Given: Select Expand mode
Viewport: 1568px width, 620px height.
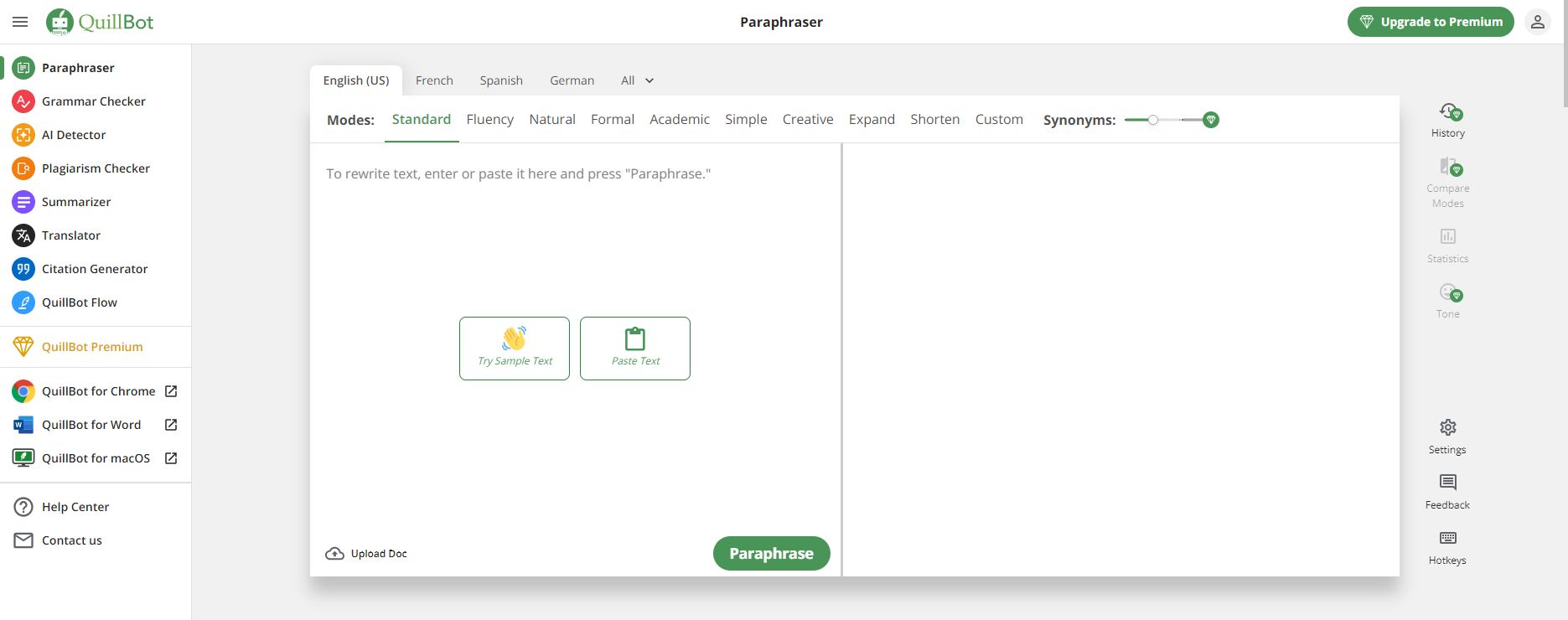Looking at the screenshot, I should (872, 120).
